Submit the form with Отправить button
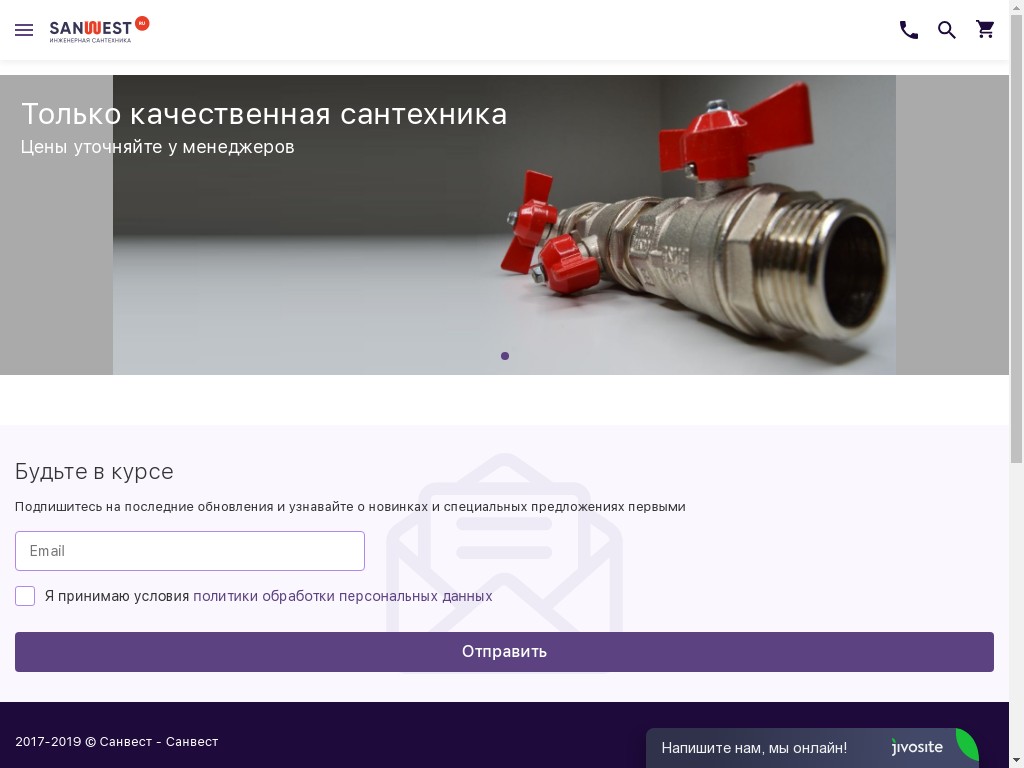The height and width of the screenshot is (768, 1024). tap(504, 652)
